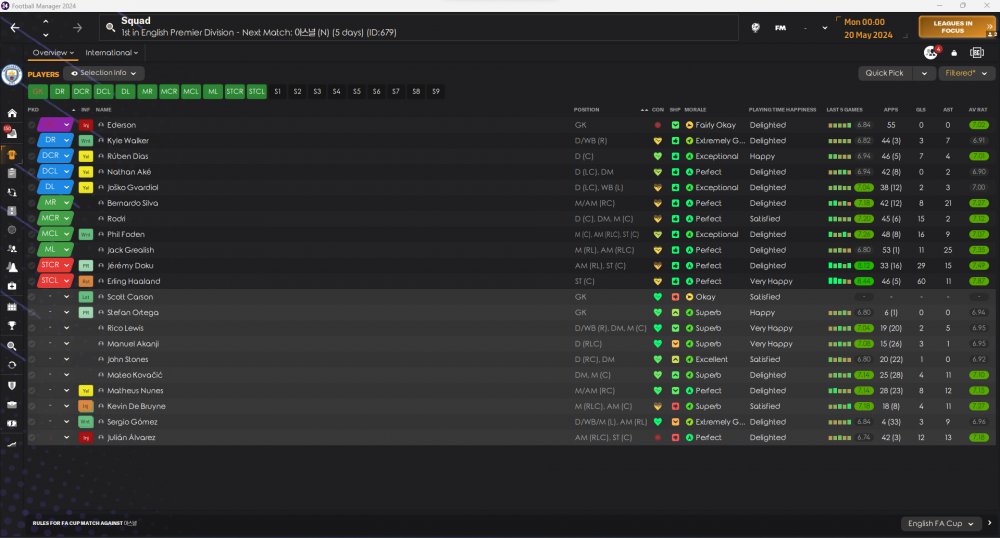Viewport: 1000px width, 538px height.
Task: Select the STCR position filter tab
Action: click(x=235, y=92)
